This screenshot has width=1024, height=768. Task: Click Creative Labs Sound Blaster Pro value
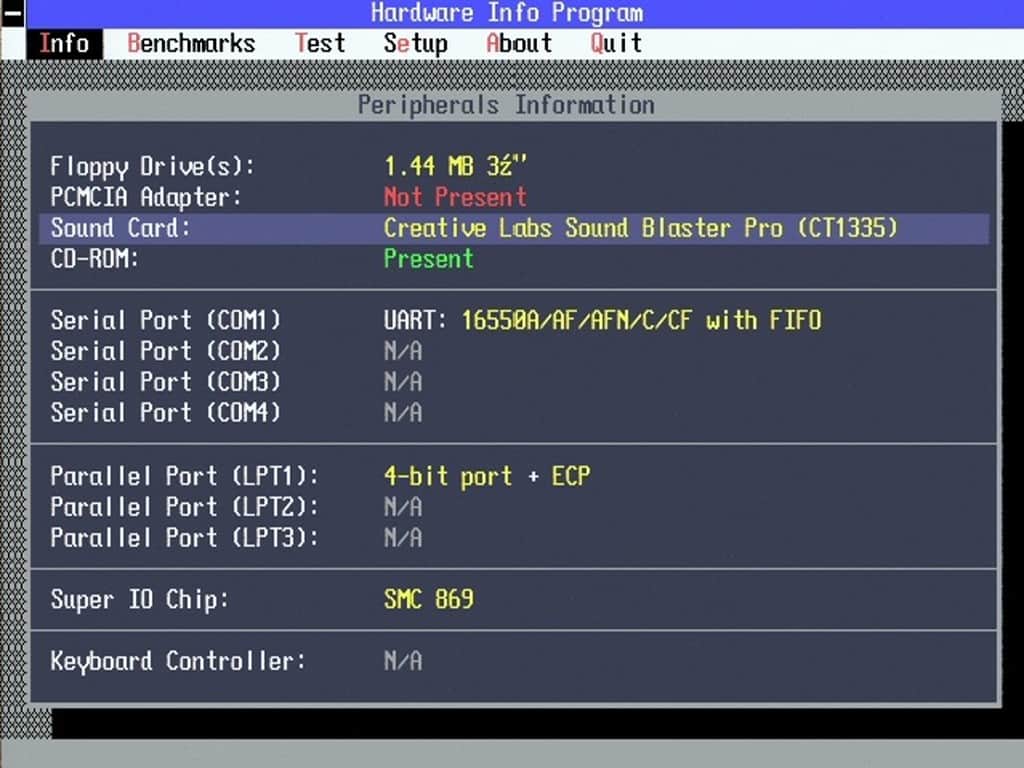click(x=641, y=229)
